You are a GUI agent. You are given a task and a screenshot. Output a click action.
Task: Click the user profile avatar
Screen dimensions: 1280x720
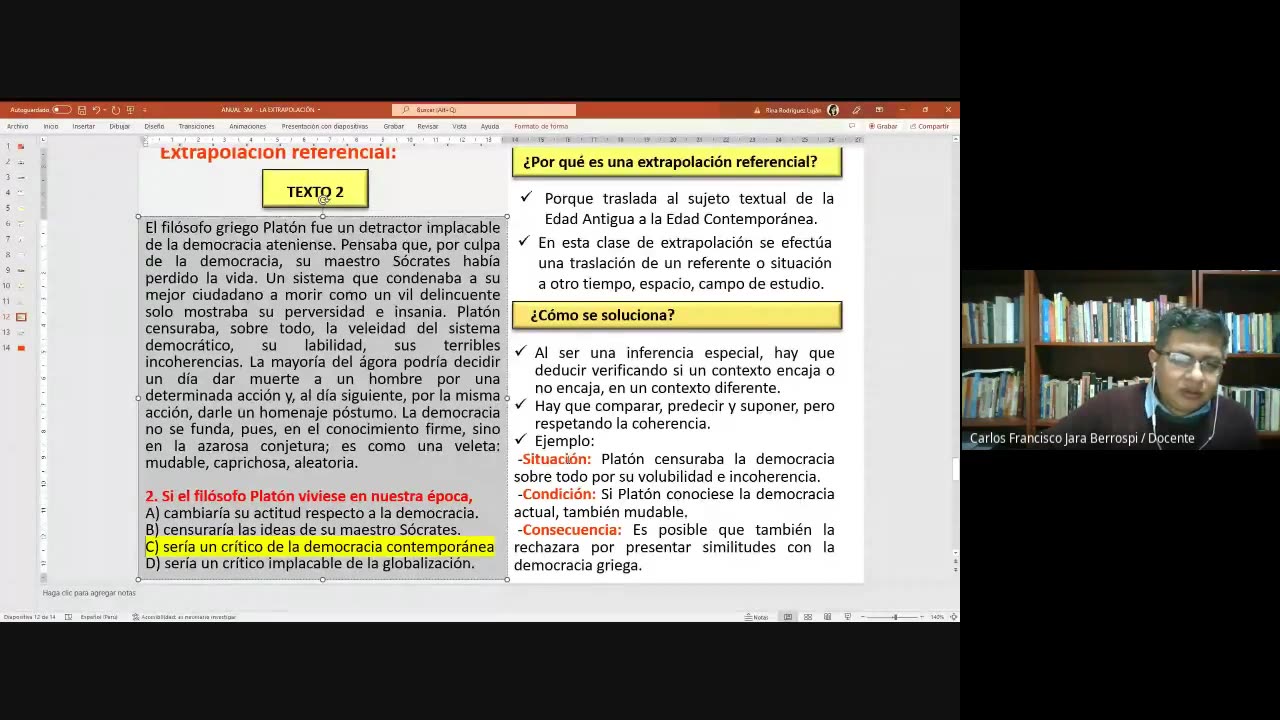(x=833, y=110)
